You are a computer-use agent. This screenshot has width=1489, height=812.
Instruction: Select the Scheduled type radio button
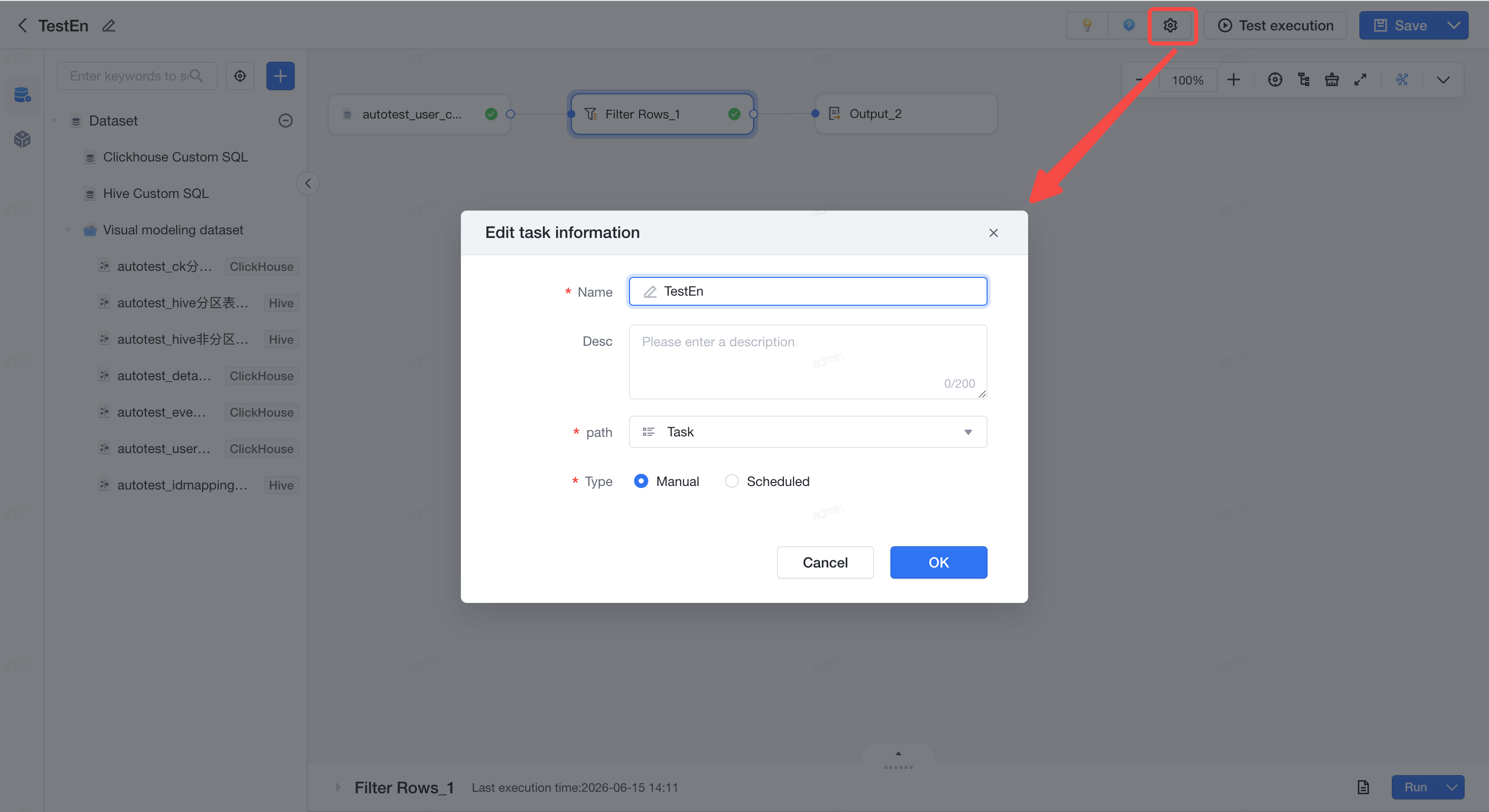point(731,481)
